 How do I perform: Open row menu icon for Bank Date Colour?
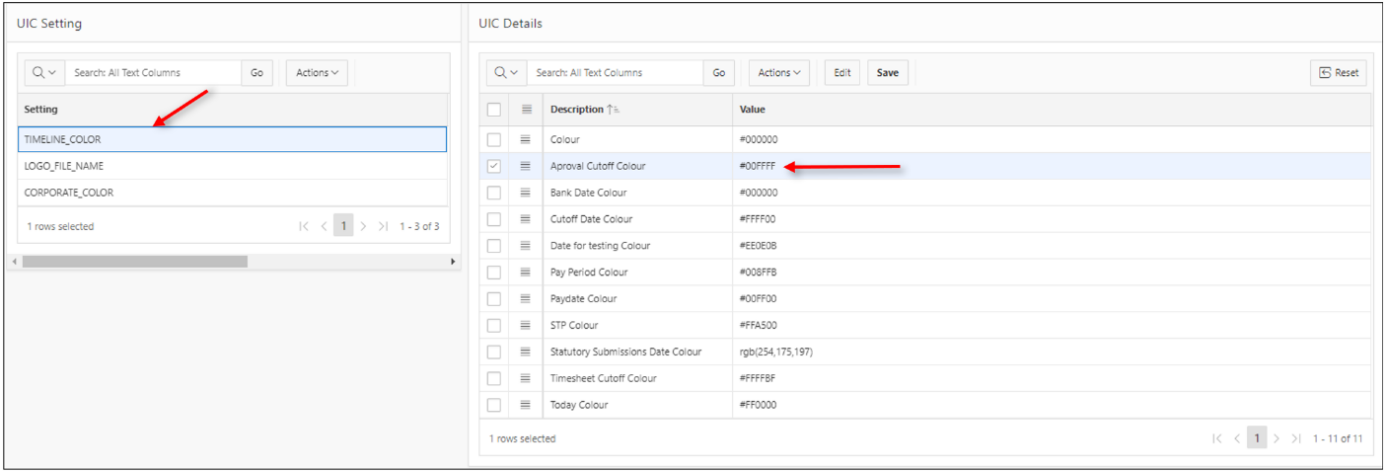[x=526, y=193]
